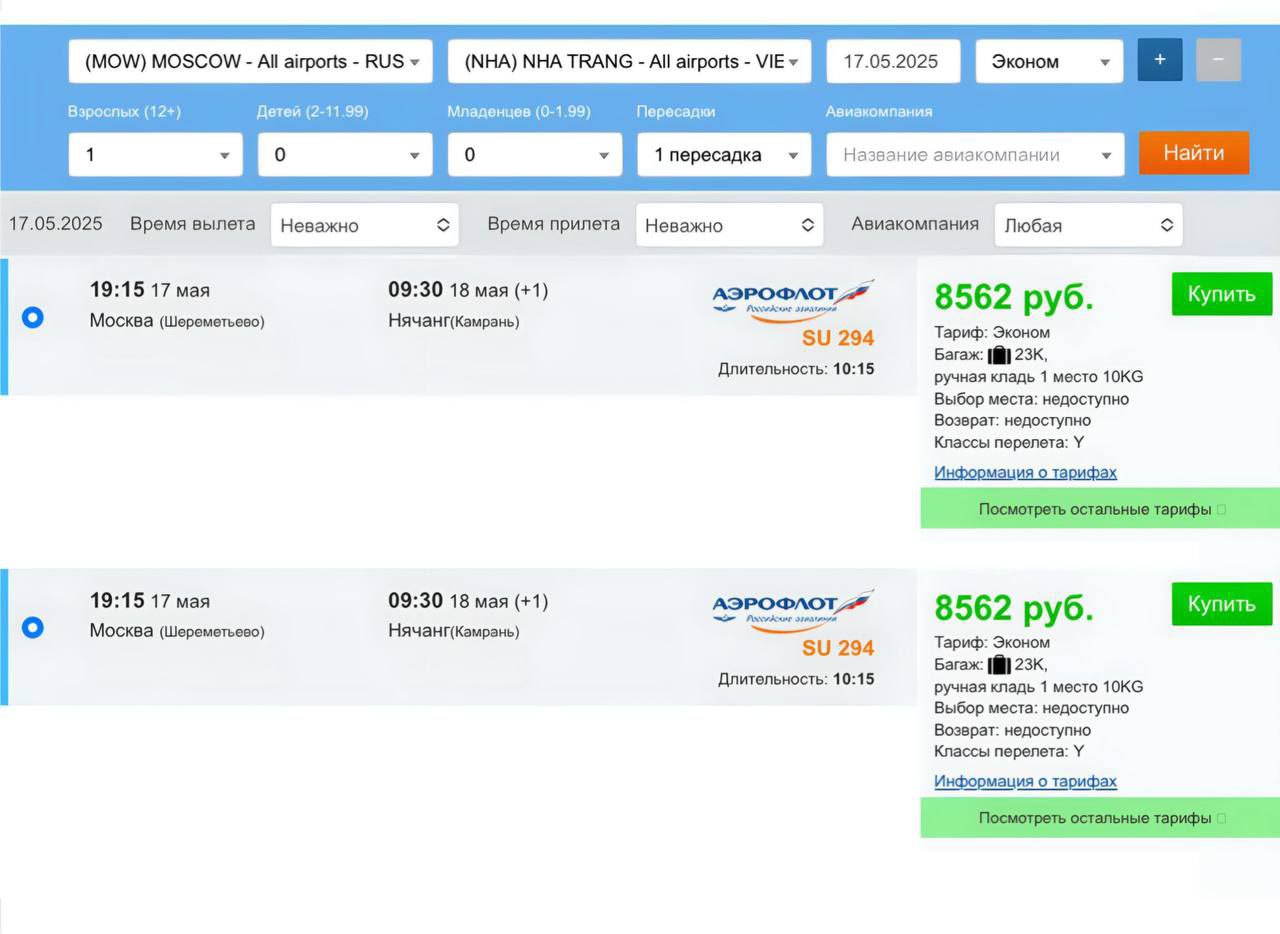Click Купить for the first flight

[1221, 294]
